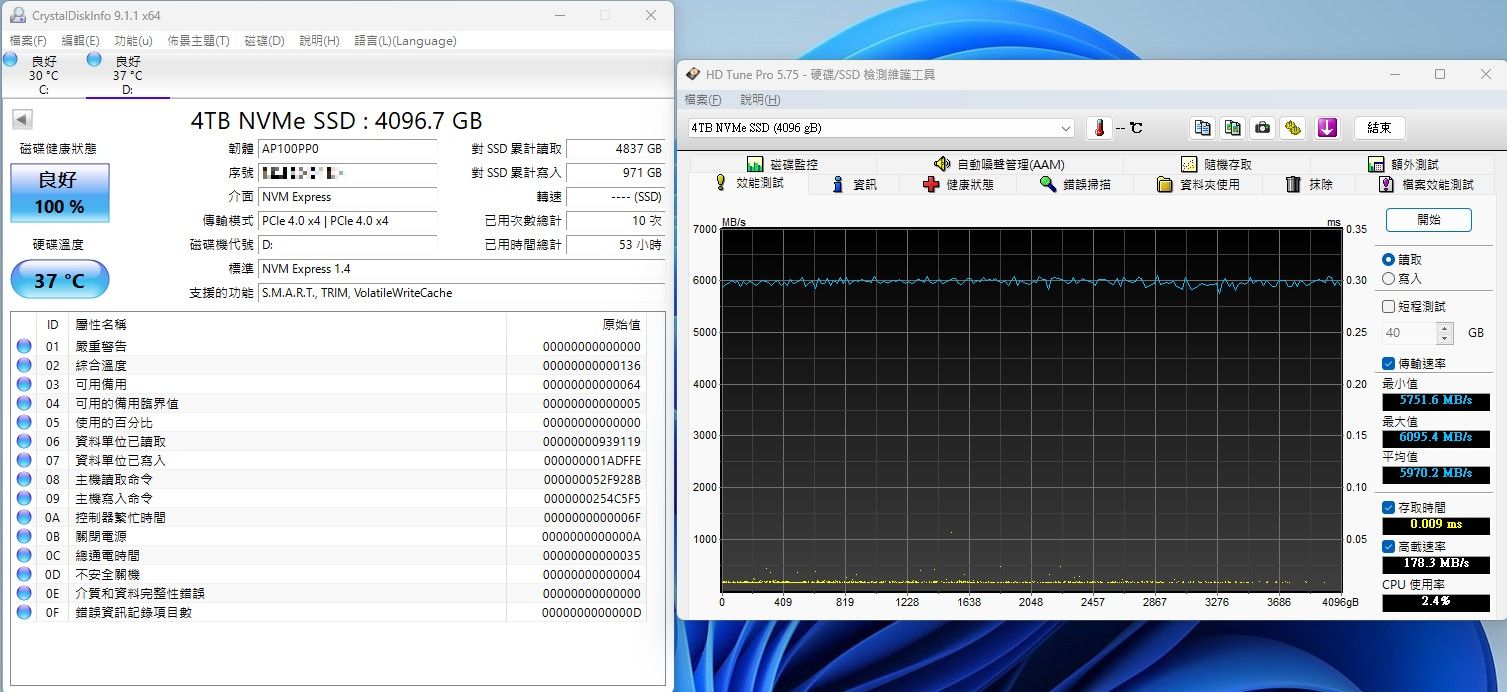Image resolution: width=1507 pixels, height=692 pixels.
Task: Click the purple down-arrow tray icon
Action: click(1327, 128)
